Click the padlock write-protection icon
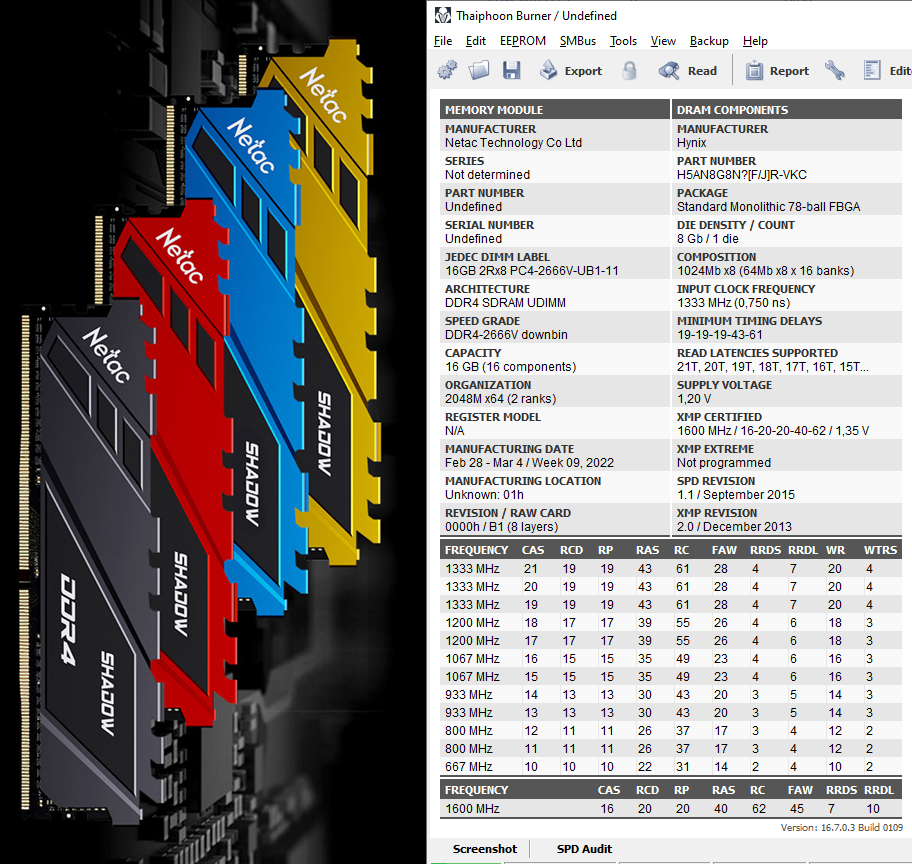Viewport: 912px width, 864px height. (x=629, y=70)
